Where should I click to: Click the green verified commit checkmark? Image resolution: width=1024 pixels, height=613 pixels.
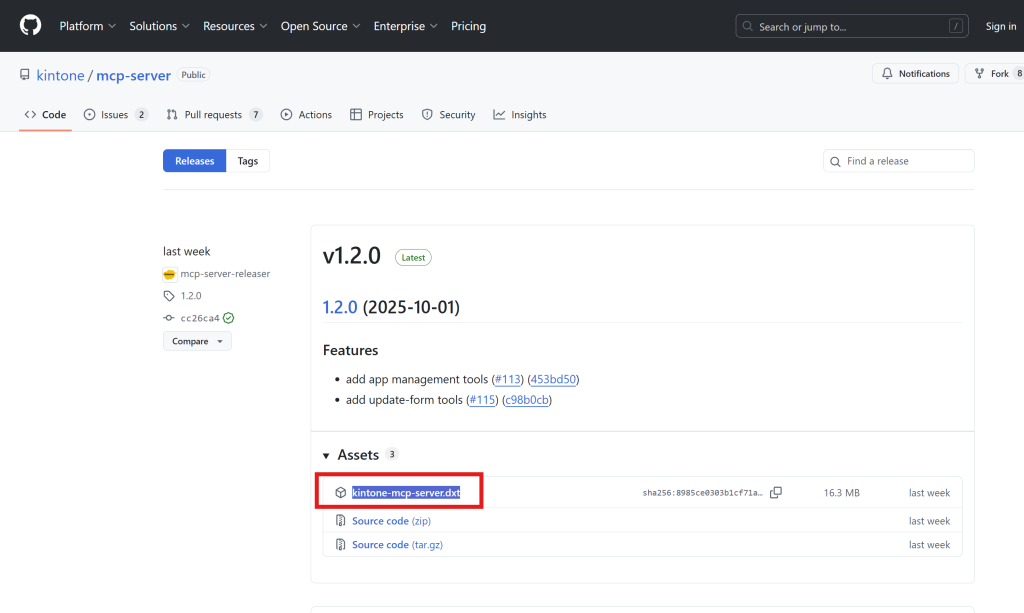pos(229,318)
